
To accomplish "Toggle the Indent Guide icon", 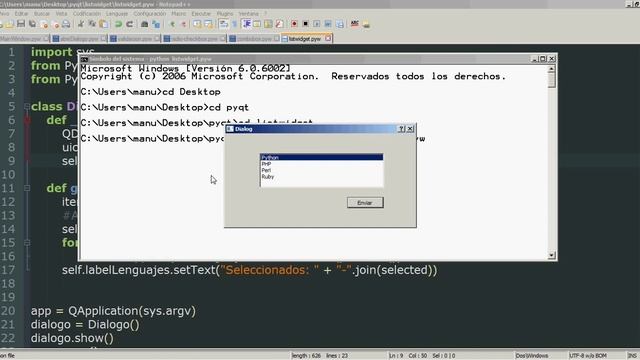I will [x=247, y=24].
